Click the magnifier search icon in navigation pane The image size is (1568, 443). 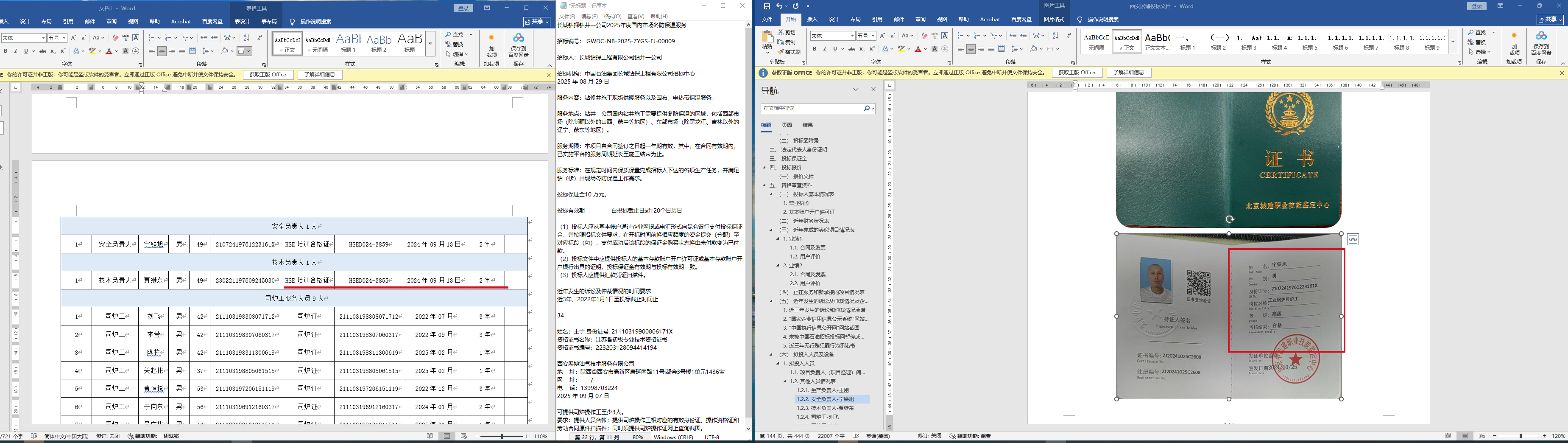866,109
